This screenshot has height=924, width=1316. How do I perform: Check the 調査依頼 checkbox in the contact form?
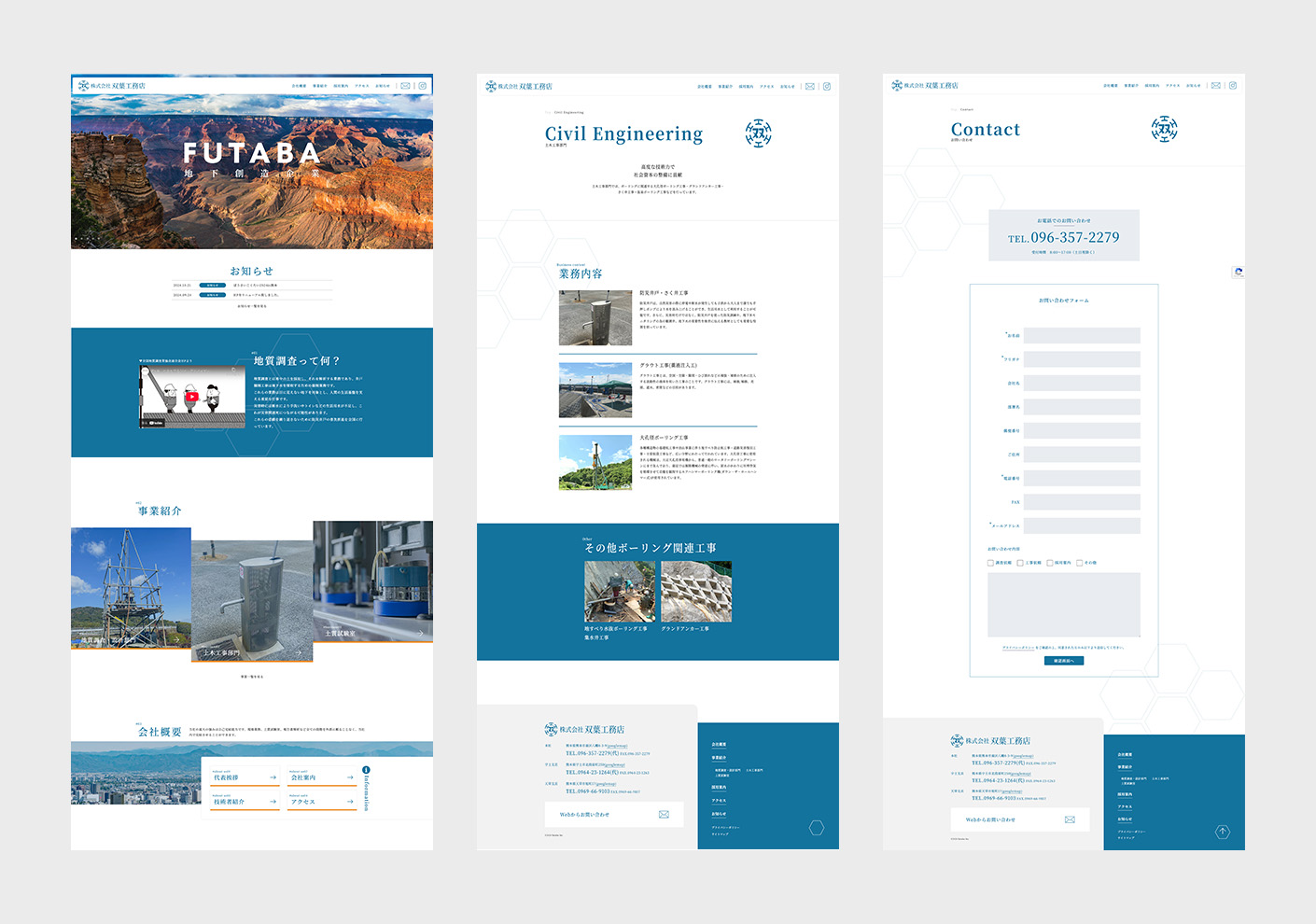[991, 563]
